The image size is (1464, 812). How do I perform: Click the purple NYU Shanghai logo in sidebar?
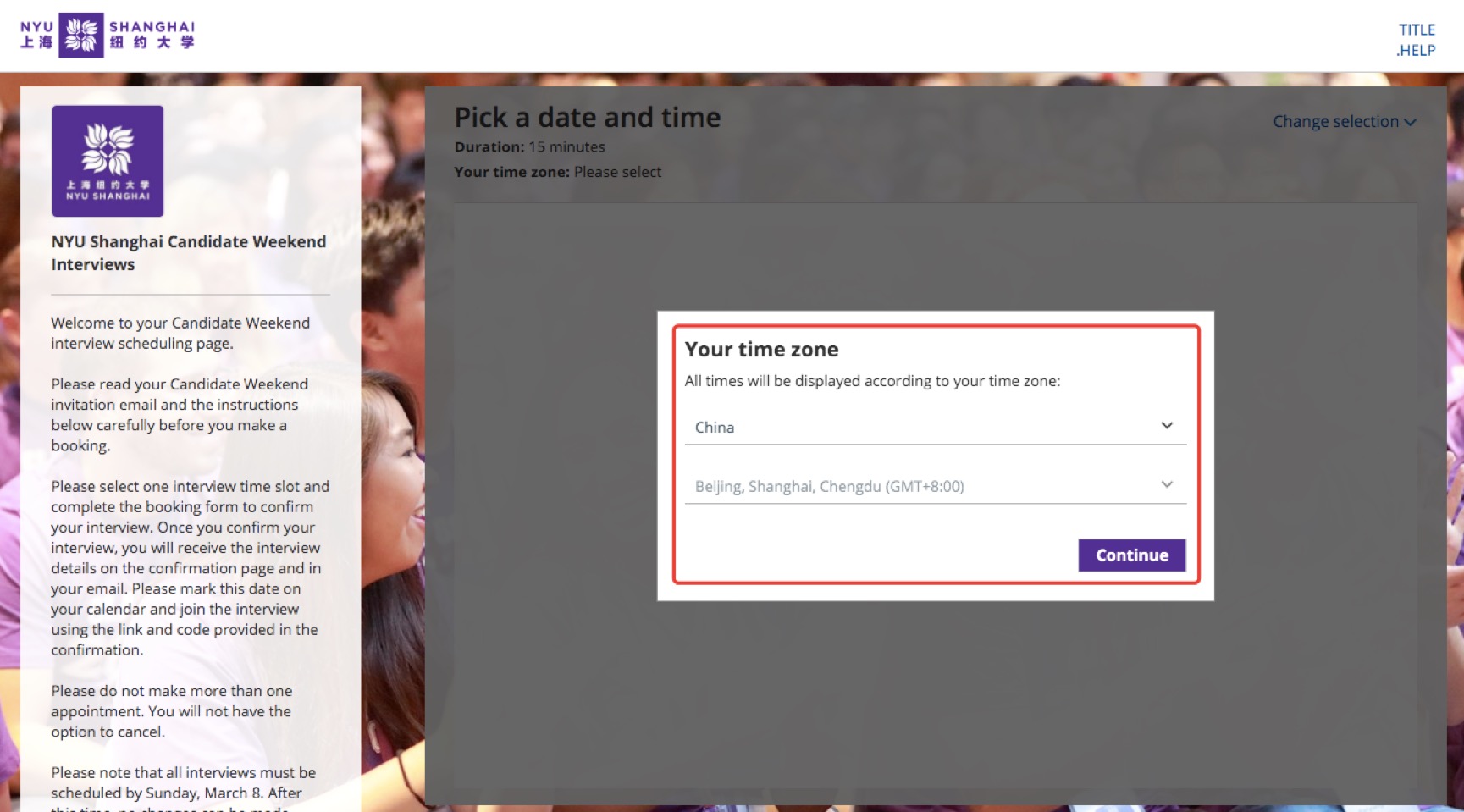(x=108, y=161)
